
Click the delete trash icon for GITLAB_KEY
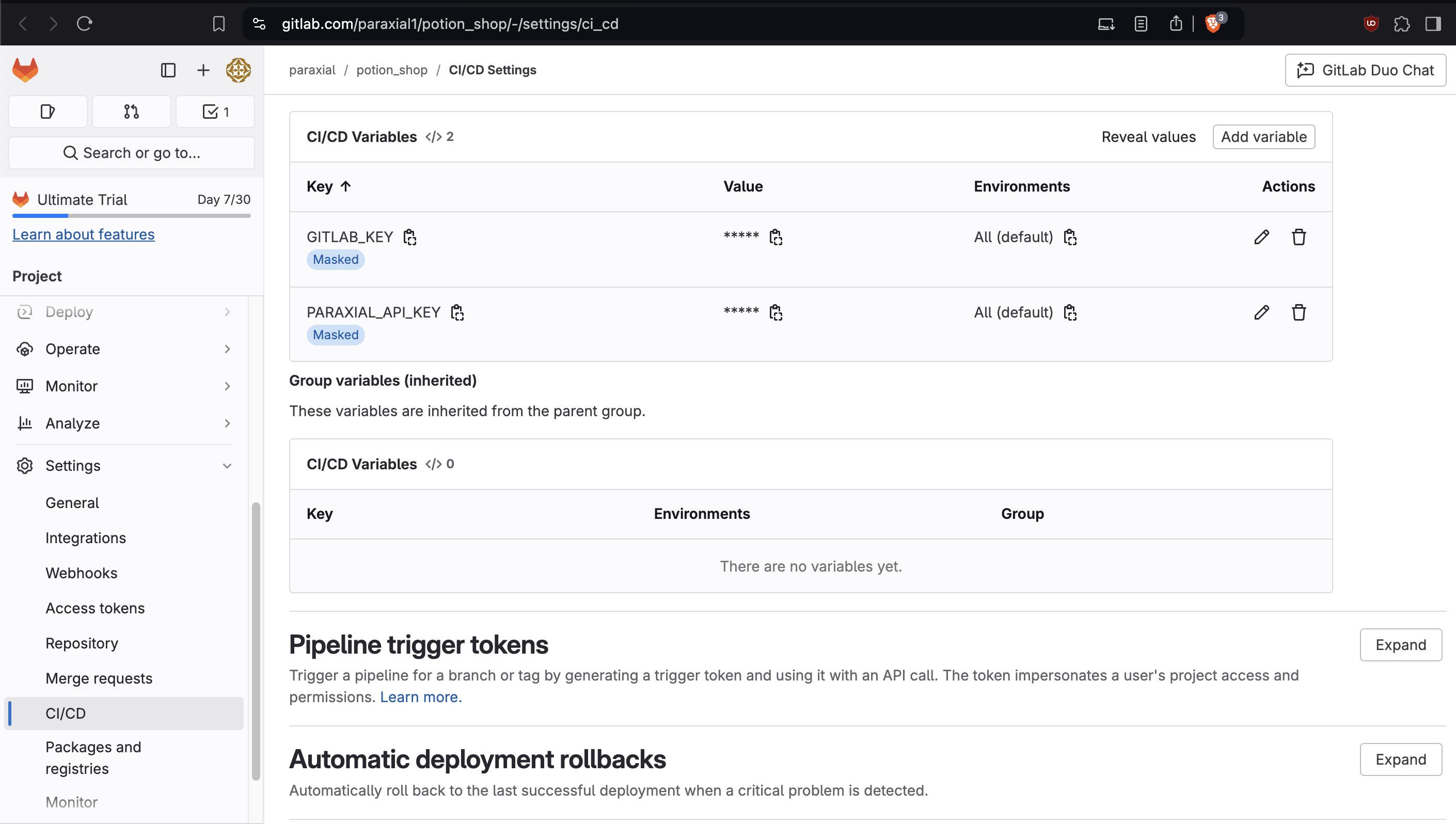pos(1298,237)
